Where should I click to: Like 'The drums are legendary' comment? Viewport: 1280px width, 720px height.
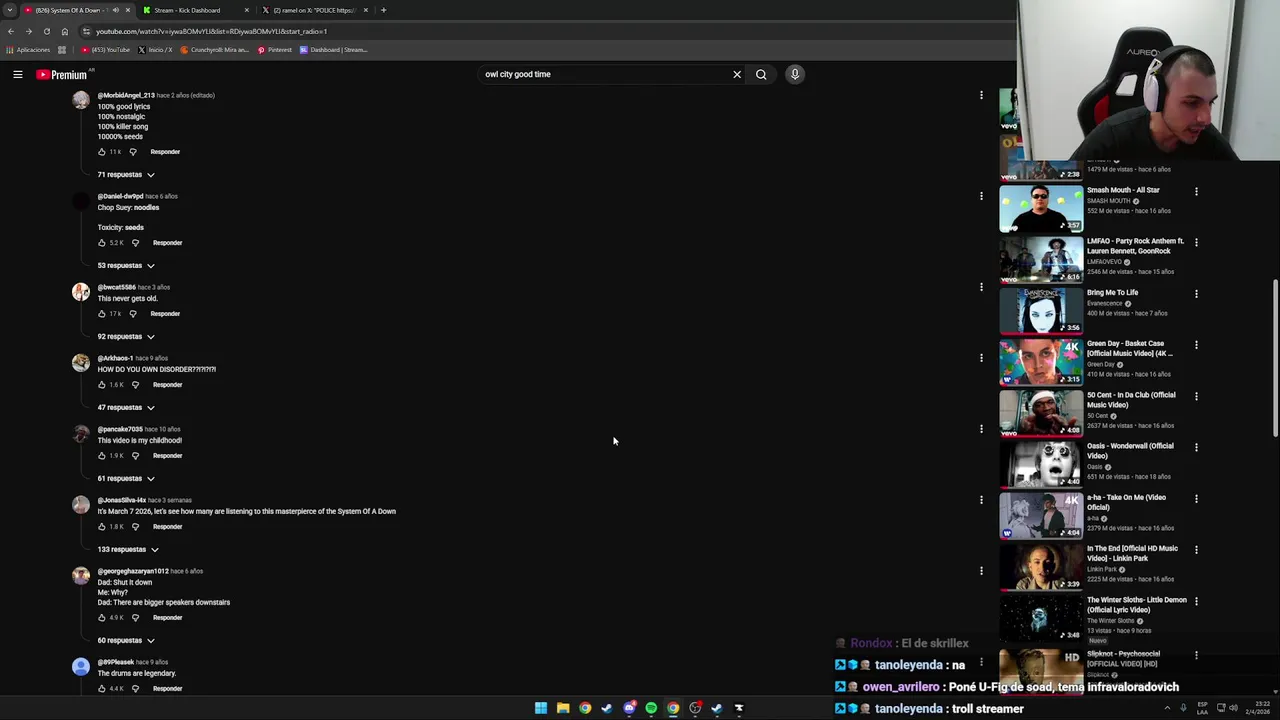click(102, 689)
